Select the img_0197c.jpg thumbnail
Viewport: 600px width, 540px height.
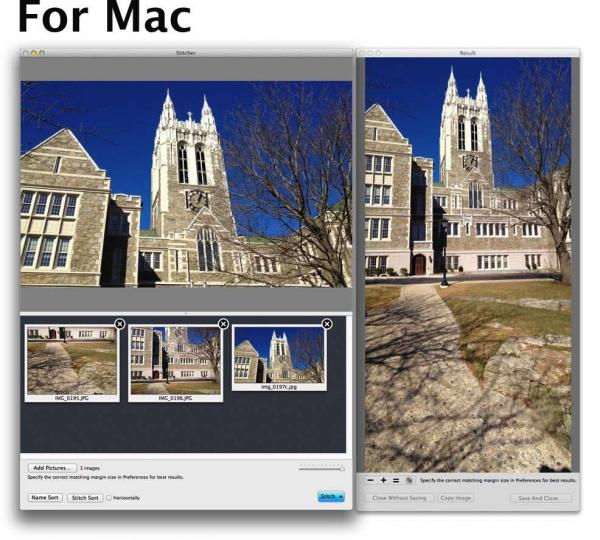(279, 357)
